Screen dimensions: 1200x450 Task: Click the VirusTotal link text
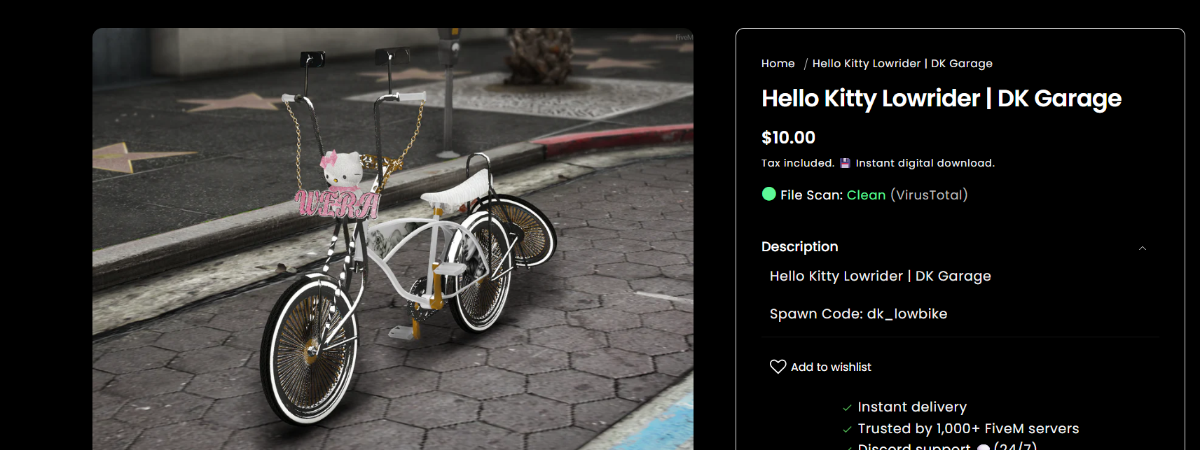929,195
